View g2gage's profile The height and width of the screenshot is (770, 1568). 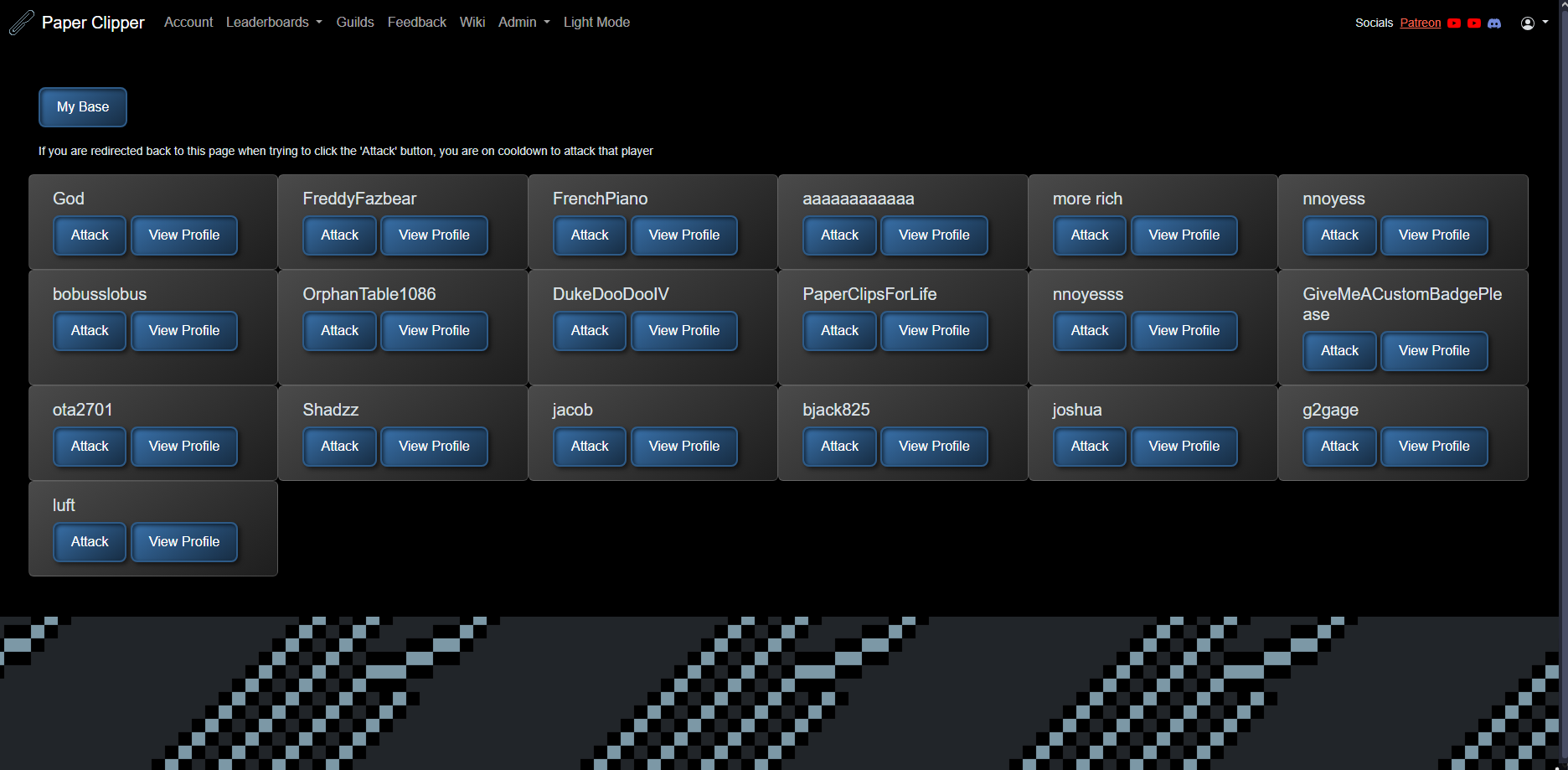[1434, 447]
